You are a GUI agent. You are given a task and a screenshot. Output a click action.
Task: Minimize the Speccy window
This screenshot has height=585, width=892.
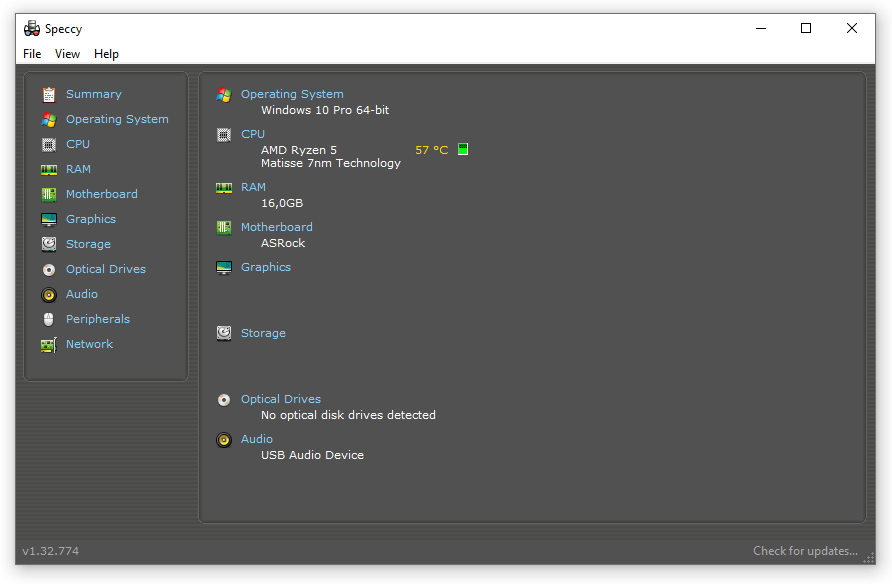(761, 28)
